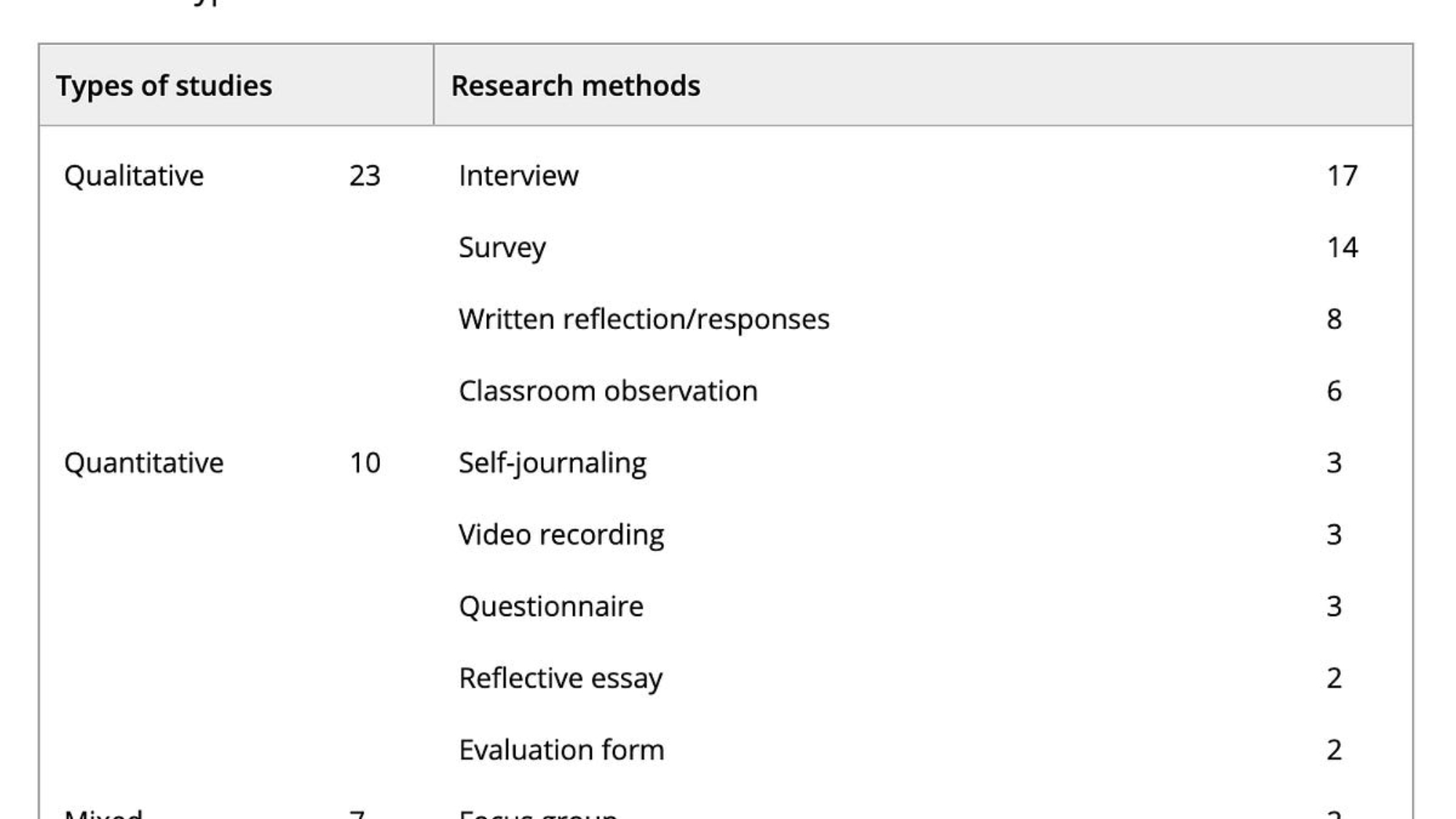Click the Quantitative count of 10
The width and height of the screenshot is (1456, 819).
pos(365,463)
